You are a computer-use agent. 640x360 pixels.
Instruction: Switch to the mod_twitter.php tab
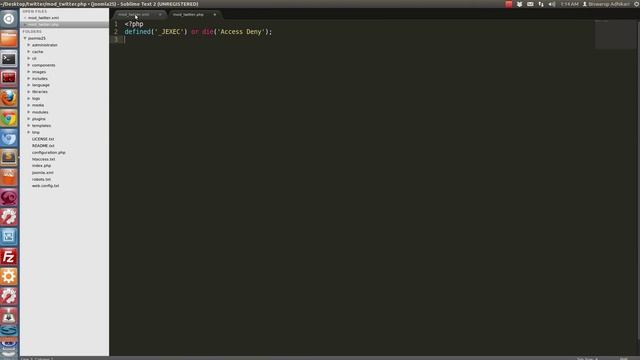(188, 15)
